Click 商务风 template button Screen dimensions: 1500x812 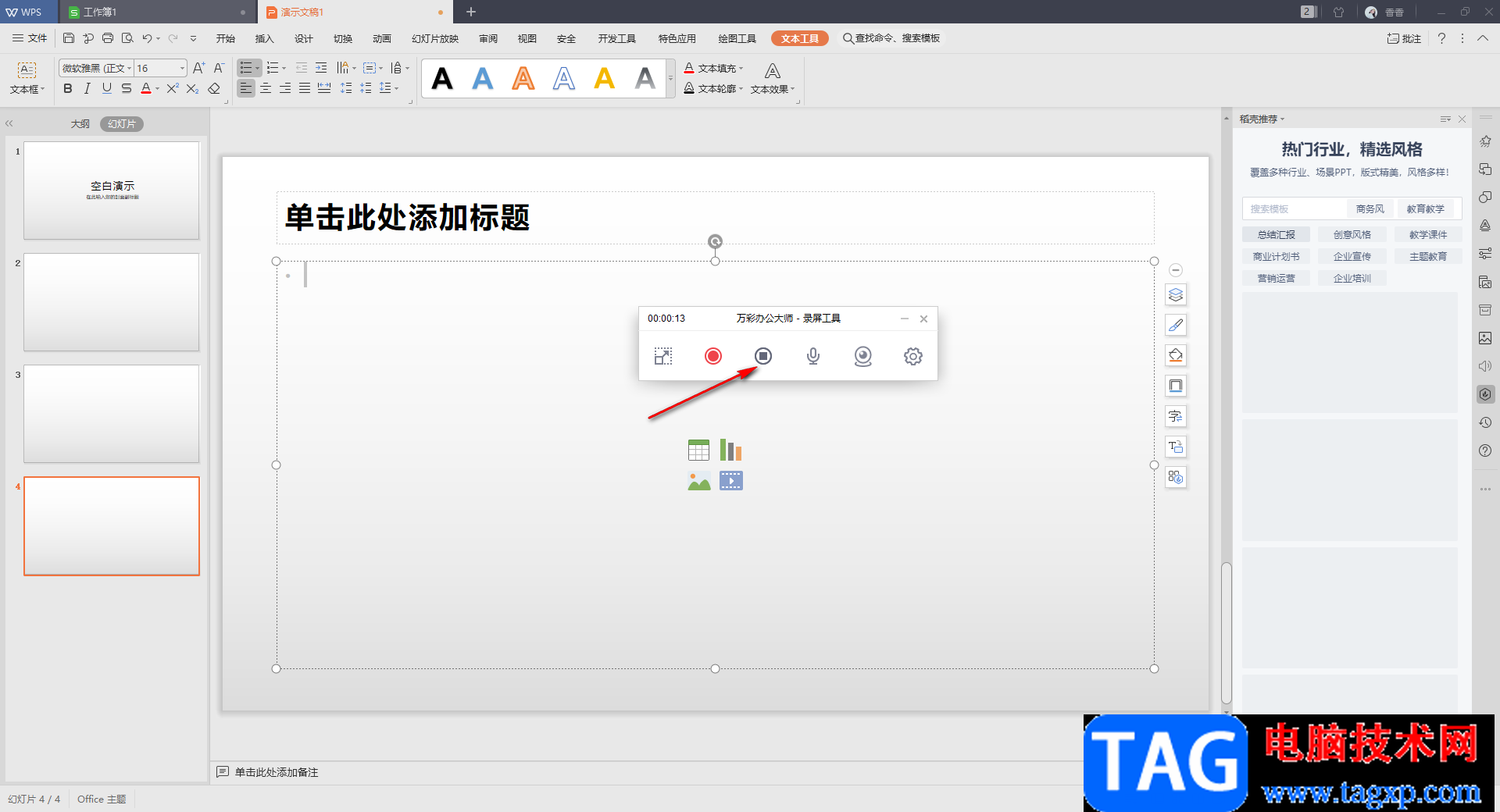(1370, 209)
